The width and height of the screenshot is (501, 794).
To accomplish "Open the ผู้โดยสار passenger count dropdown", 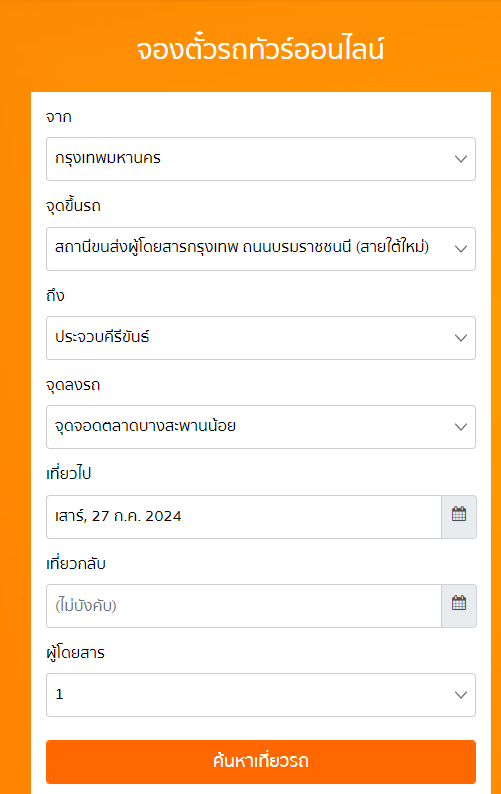I will [261, 695].
